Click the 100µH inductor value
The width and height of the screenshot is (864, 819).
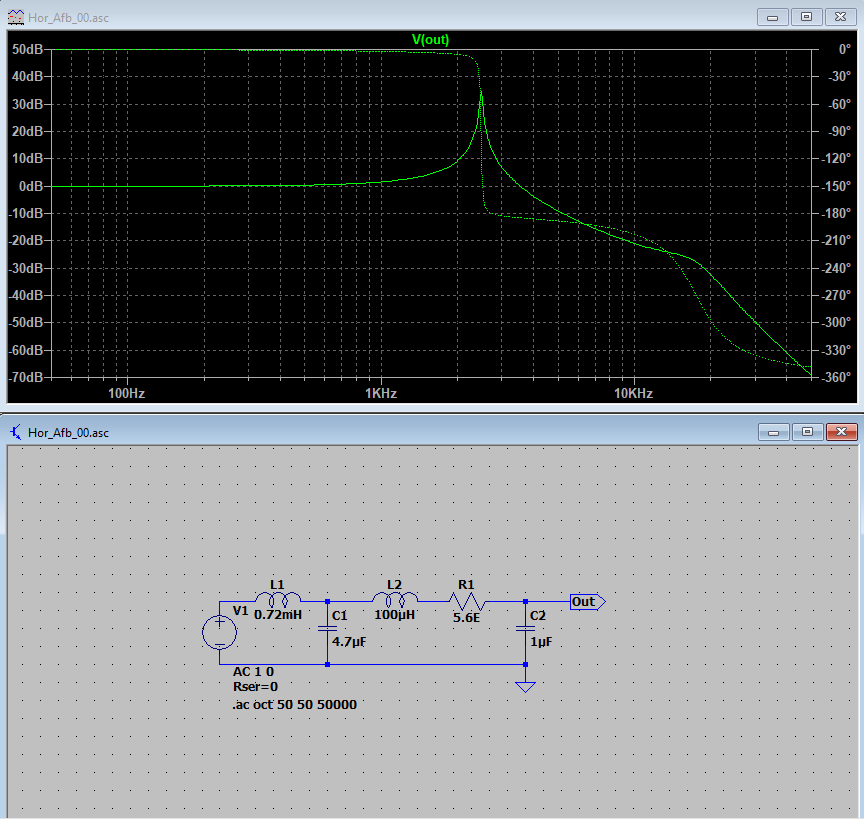coord(395,615)
